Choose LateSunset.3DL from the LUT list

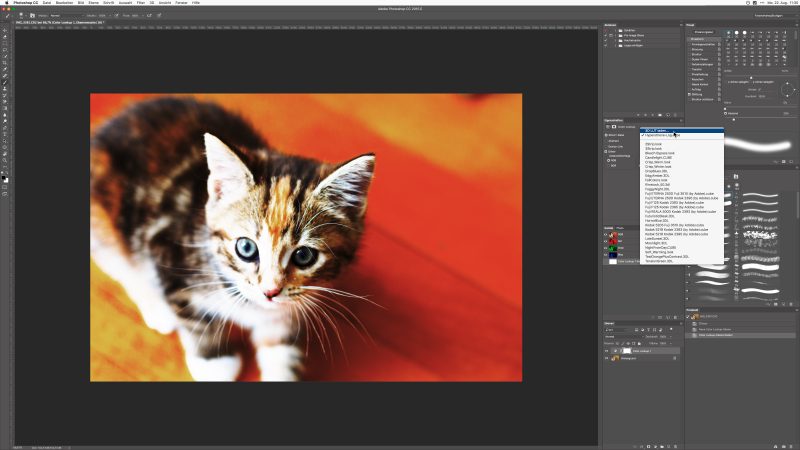pyautogui.click(x=682, y=238)
